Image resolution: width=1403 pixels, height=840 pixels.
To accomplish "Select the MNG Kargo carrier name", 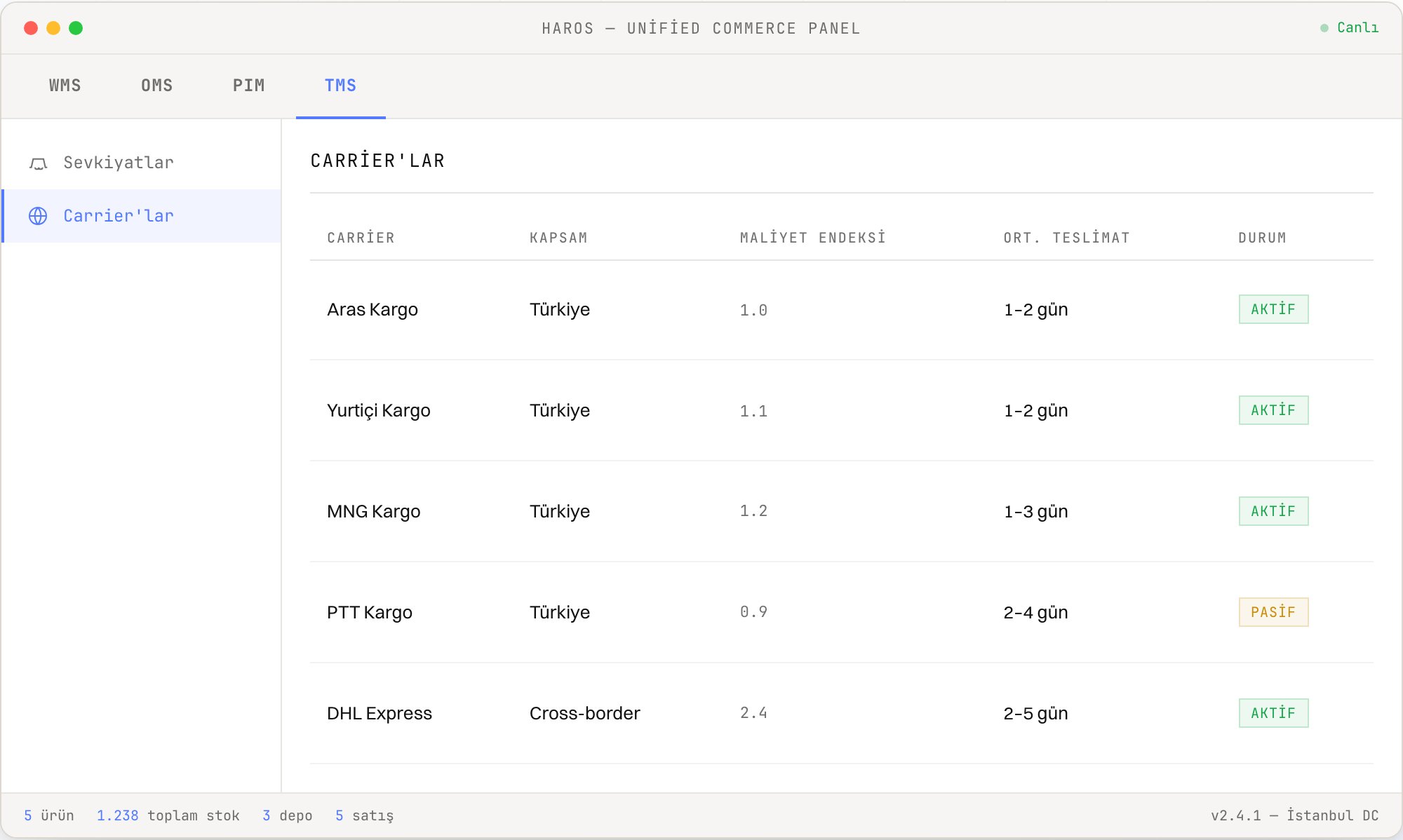I will point(374,511).
